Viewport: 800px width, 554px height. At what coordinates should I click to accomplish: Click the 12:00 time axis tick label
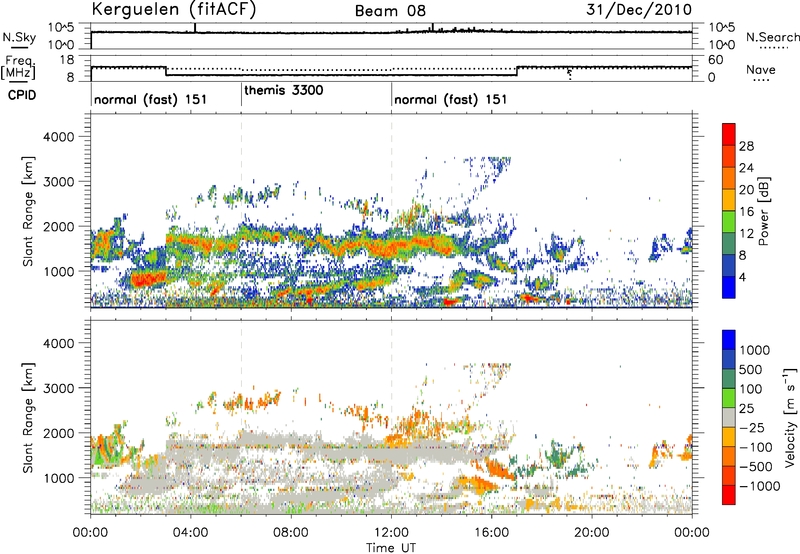tap(391, 533)
